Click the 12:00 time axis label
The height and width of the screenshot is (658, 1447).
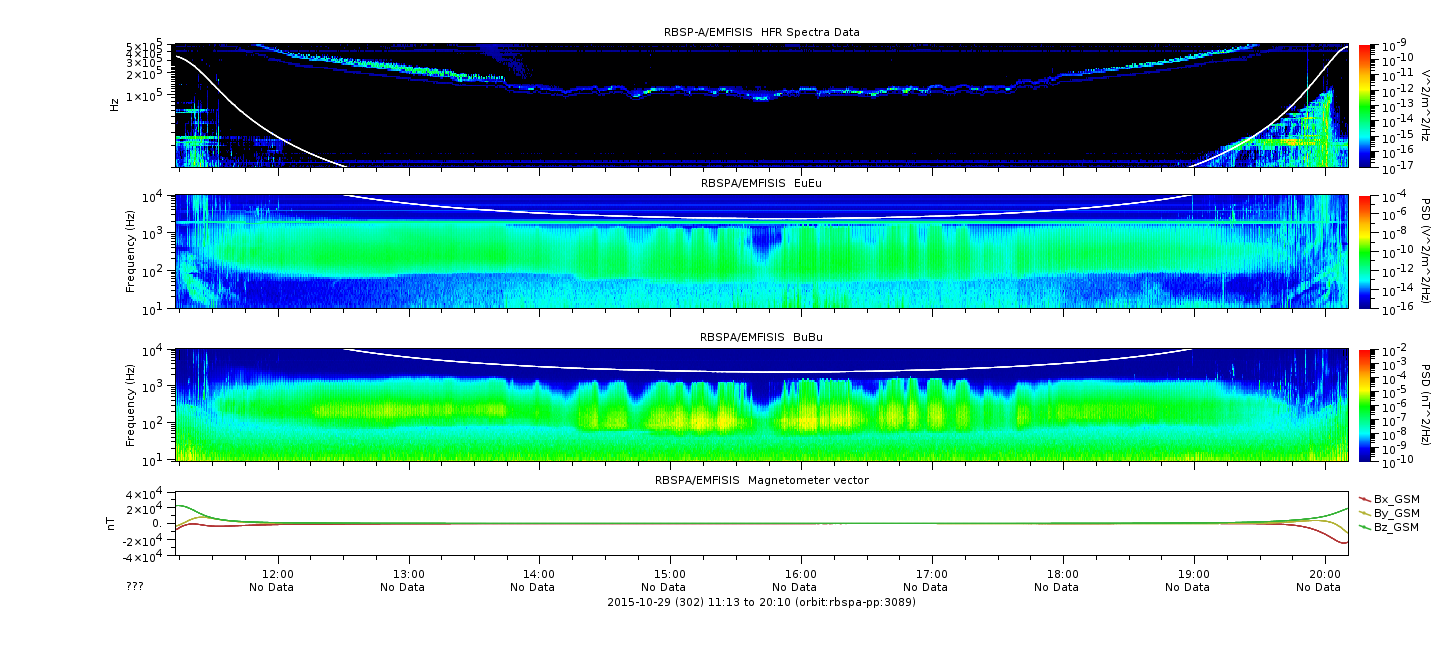(278, 575)
